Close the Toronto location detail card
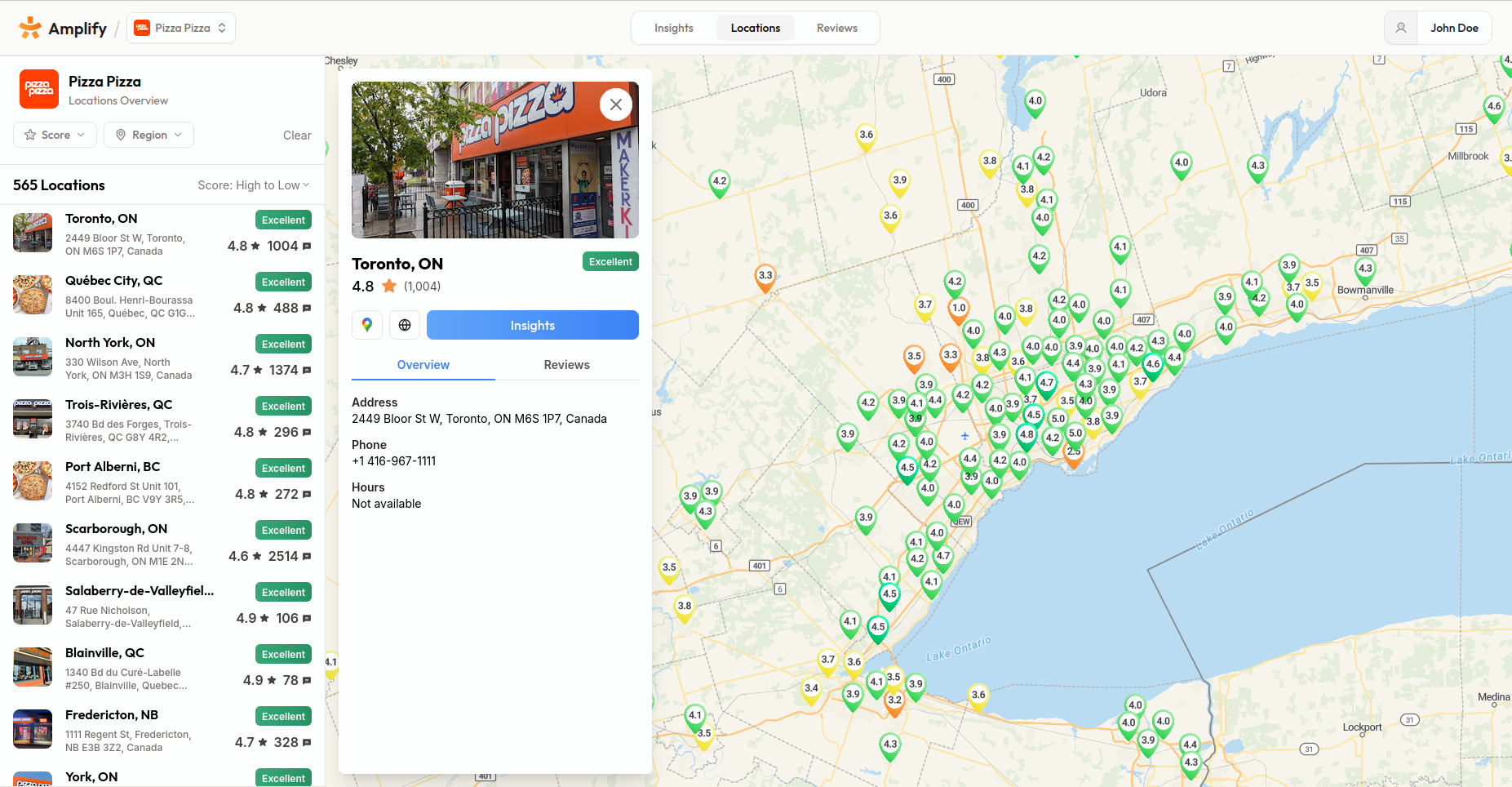 pos(616,104)
